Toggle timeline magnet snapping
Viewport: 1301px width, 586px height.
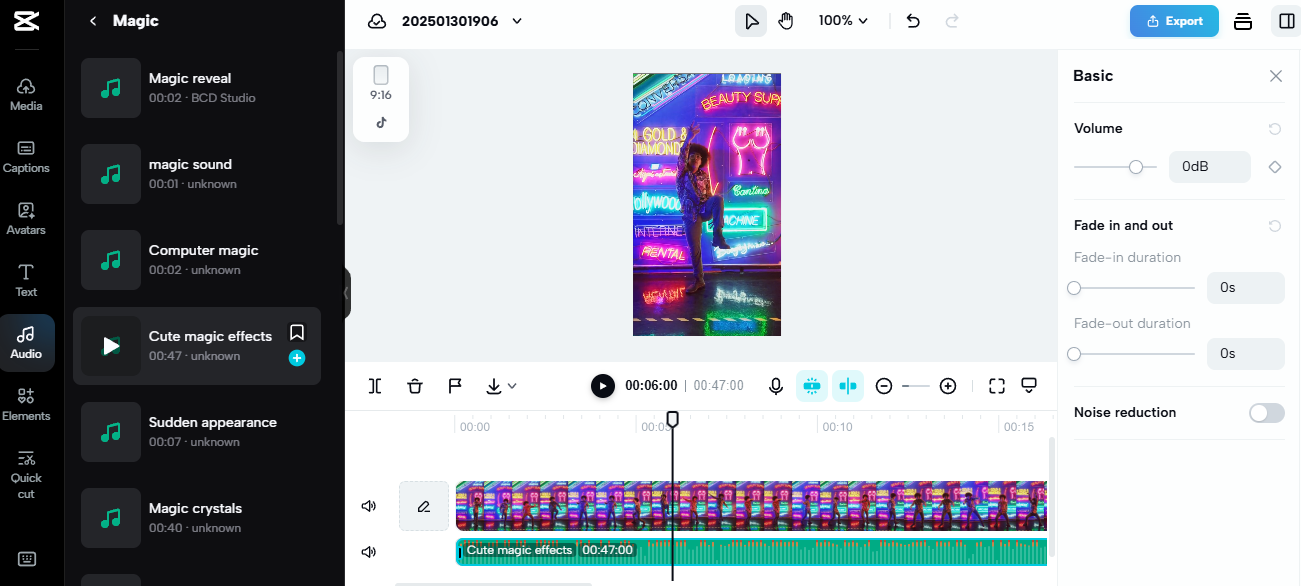pyautogui.click(x=811, y=386)
